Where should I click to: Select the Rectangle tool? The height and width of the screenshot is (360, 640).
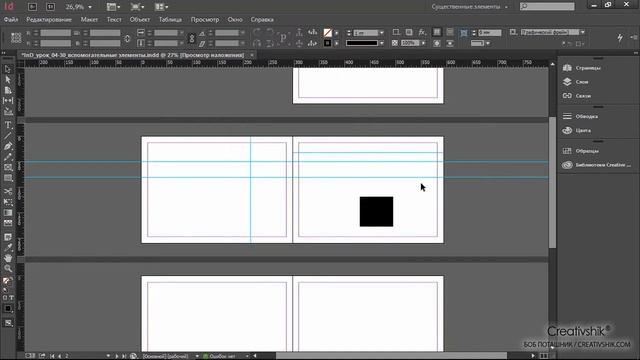pos(8,178)
